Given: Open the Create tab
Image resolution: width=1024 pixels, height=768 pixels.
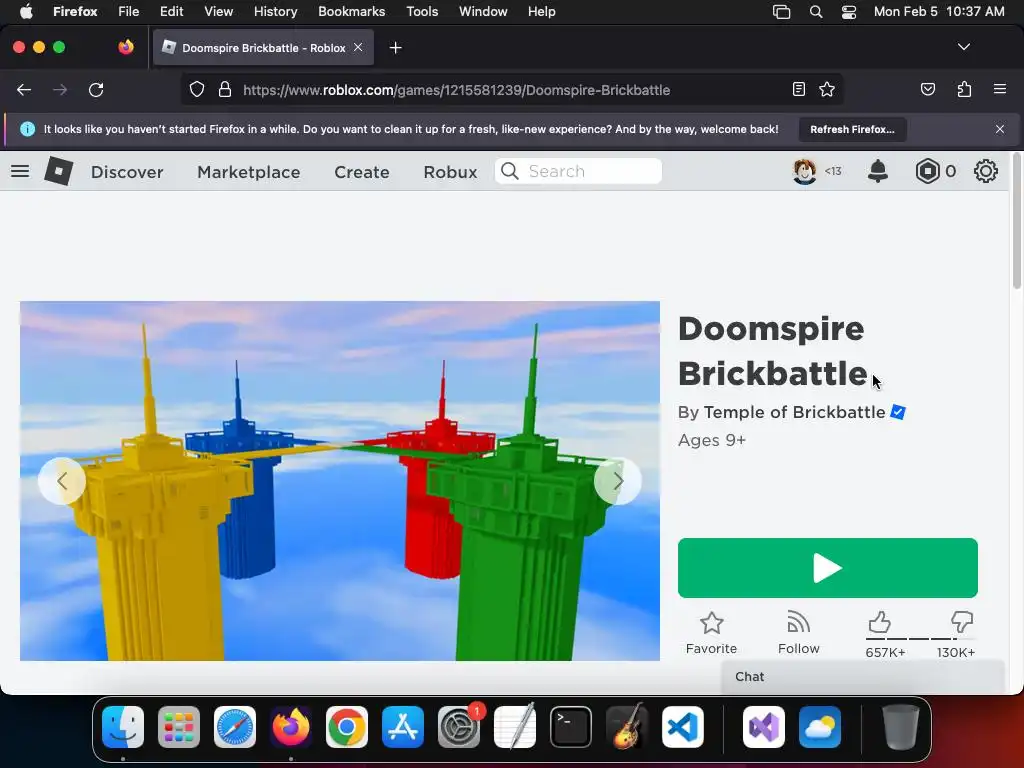Looking at the screenshot, I should point(362,172).
